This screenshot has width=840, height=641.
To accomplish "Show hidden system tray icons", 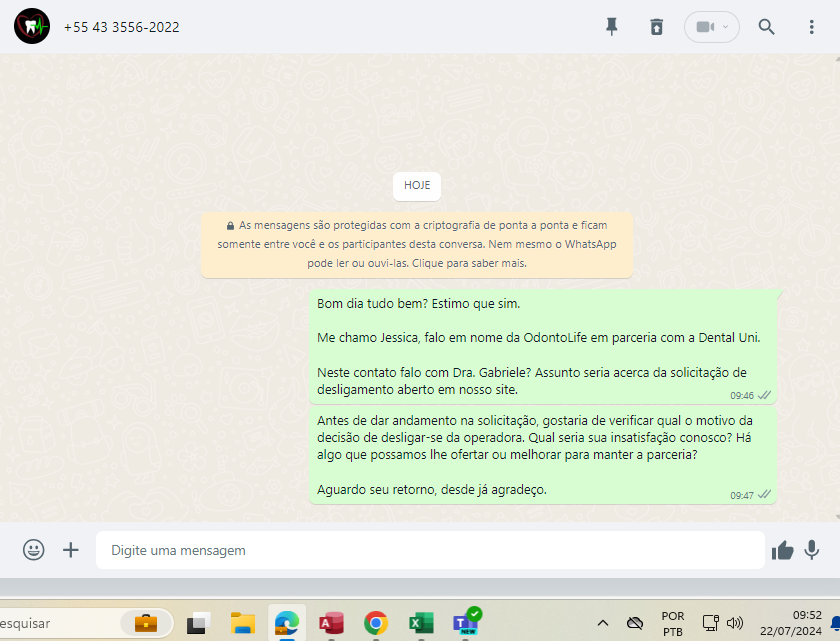I will [x=603, y=623].
